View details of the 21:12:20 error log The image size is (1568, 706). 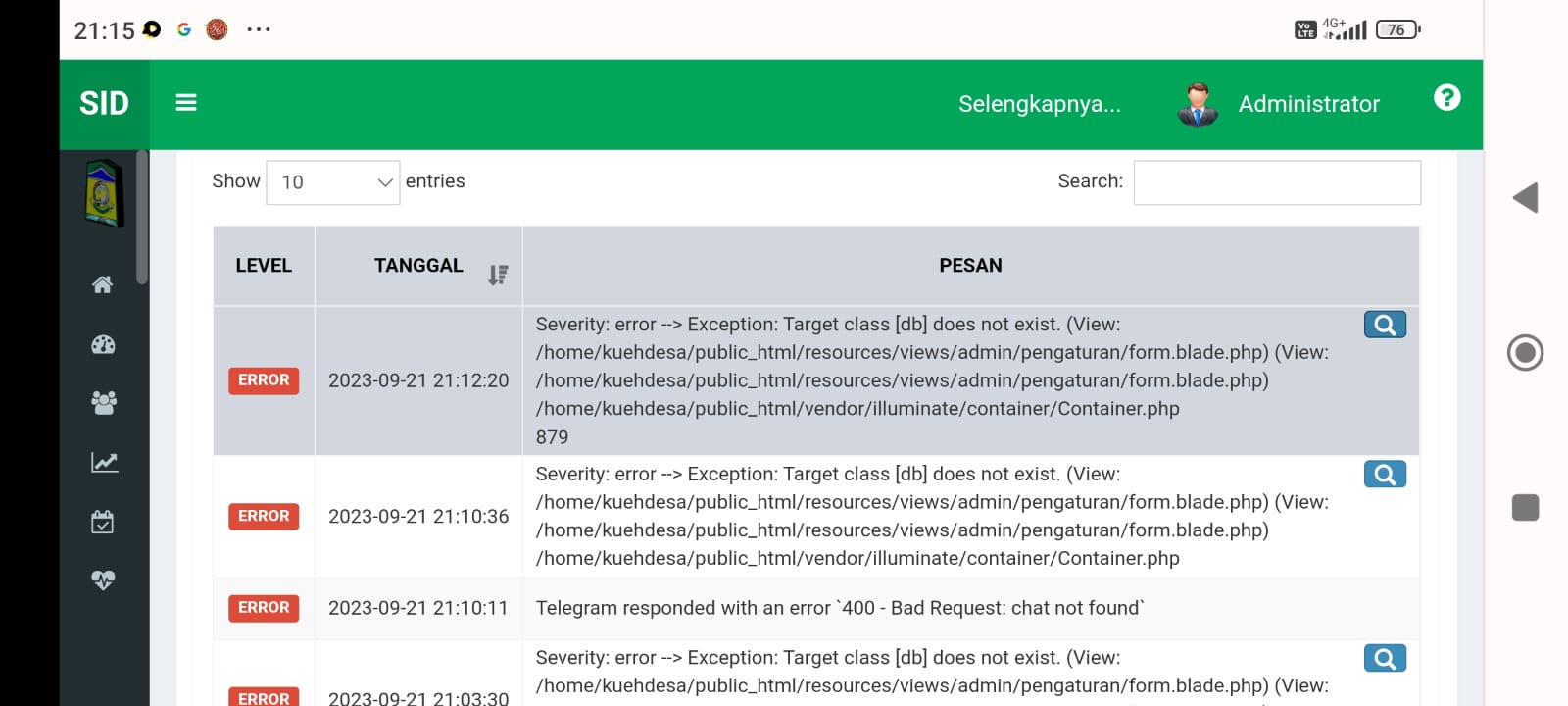point(1384,324)
